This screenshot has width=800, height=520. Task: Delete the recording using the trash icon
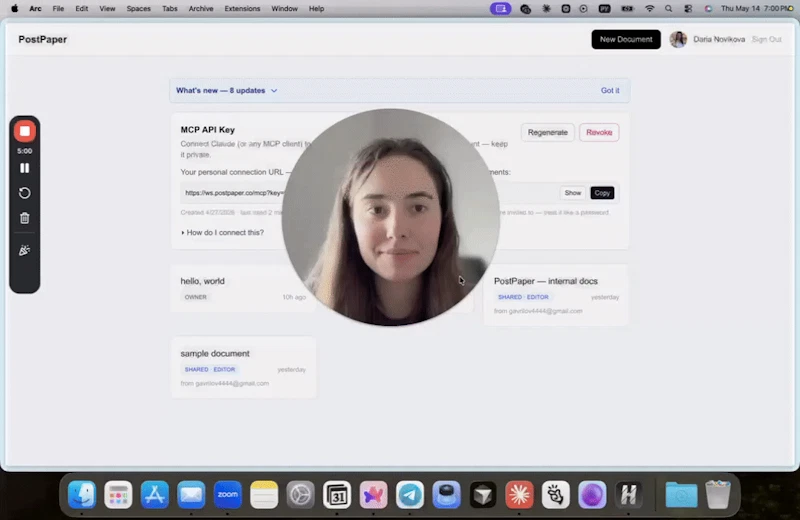coord(24,218)
